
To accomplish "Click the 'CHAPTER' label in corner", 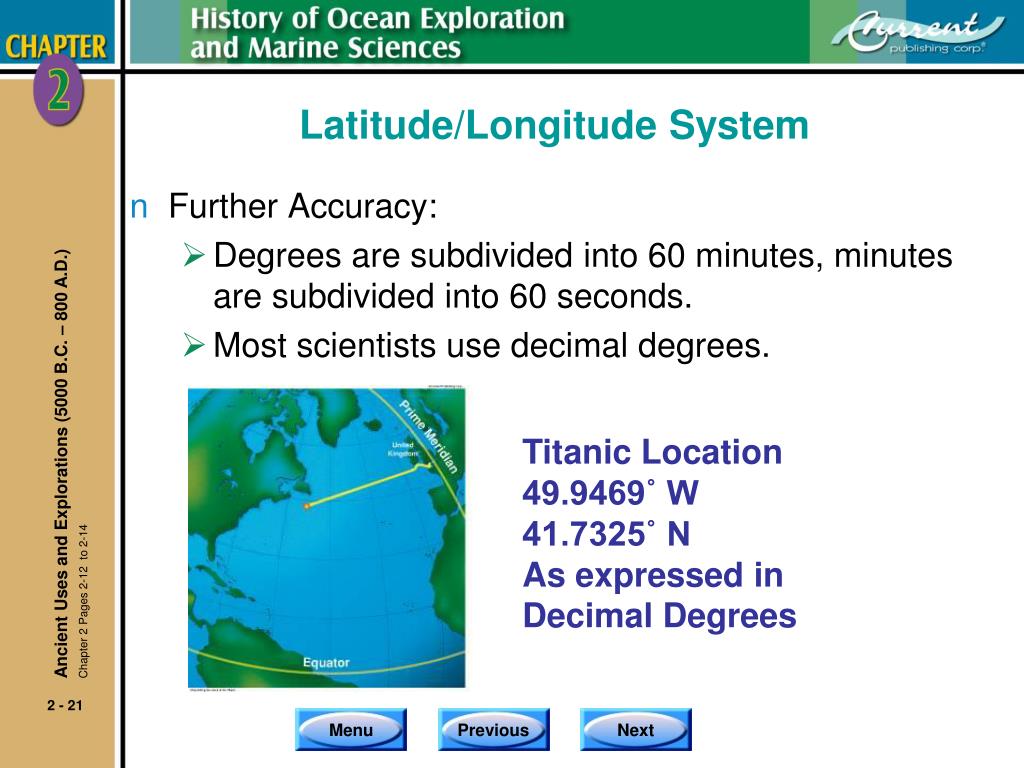I will [56, 46].
